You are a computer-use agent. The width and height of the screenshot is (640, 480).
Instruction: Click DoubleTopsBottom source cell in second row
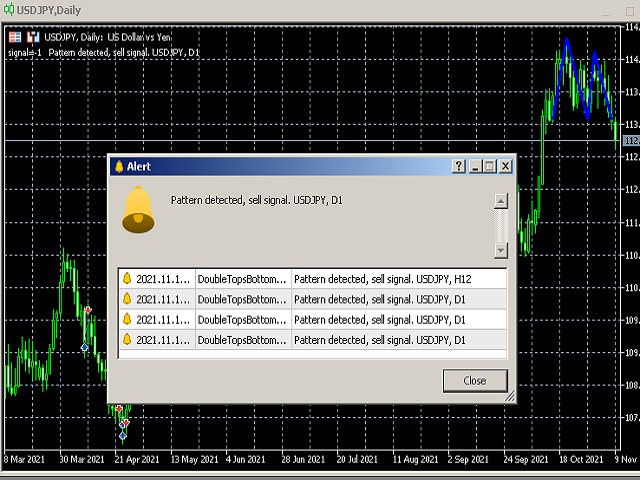tap(243, 299)
